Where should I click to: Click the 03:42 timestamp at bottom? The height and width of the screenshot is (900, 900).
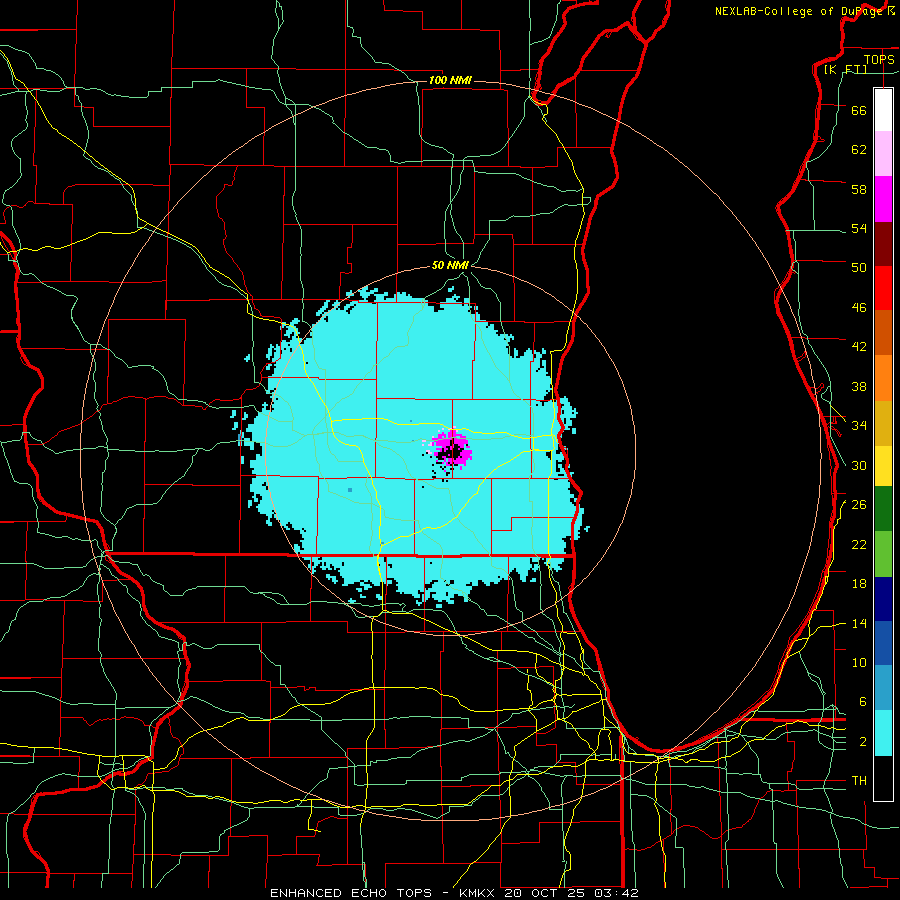point(617,893)
